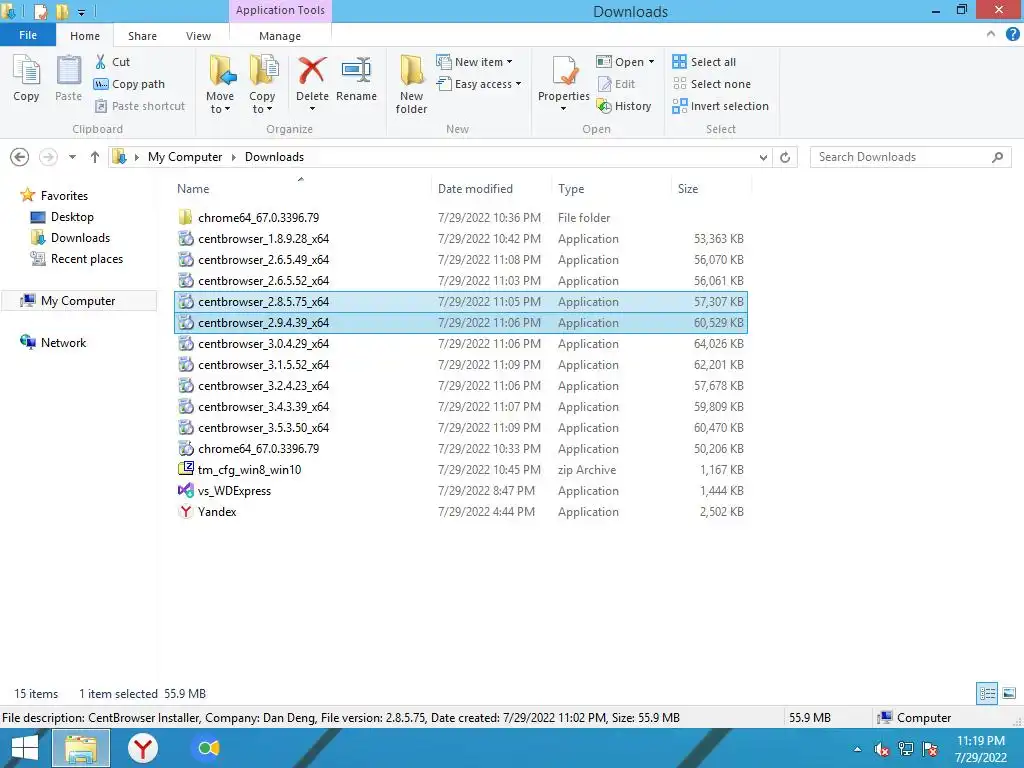Click the Copy icon in Clipboard group

pyautogui.click(x=26, y=78)
